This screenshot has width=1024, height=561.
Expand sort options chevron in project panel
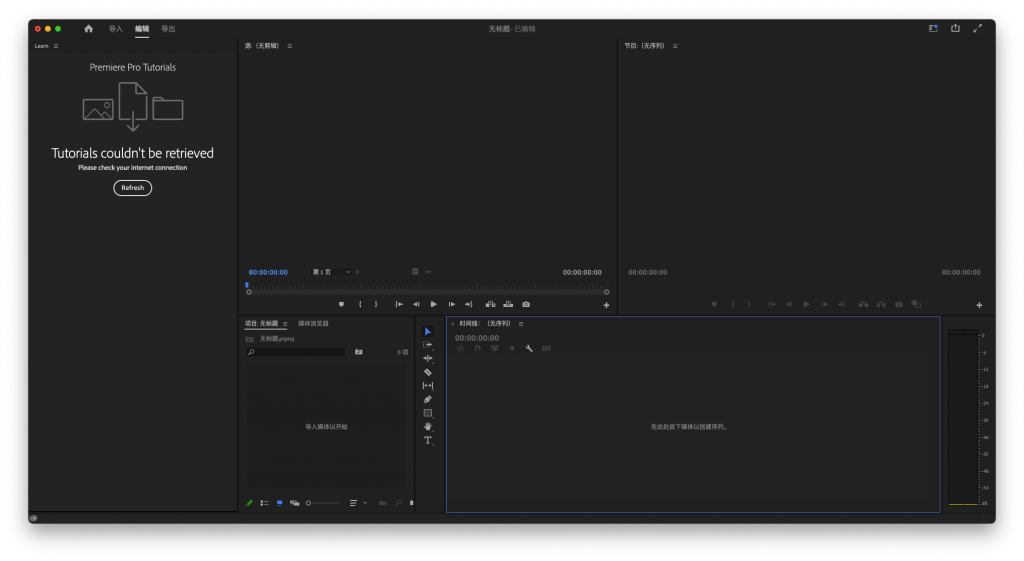pyautogui.click(x=365, y=503)
